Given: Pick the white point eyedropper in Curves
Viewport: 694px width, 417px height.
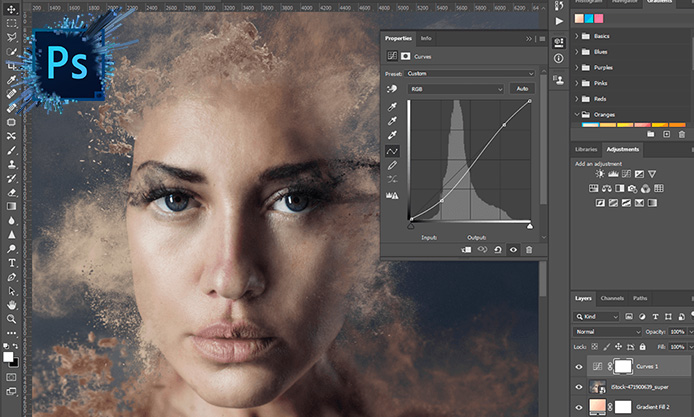Looking at the screenshot, I should (392, 135).
